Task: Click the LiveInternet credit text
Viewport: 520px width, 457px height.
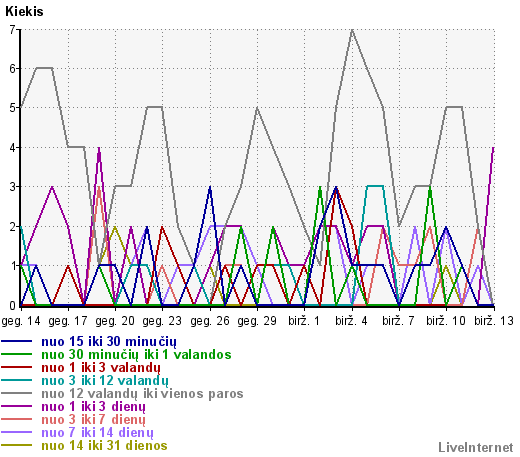Action: click(x=476, y=447)
